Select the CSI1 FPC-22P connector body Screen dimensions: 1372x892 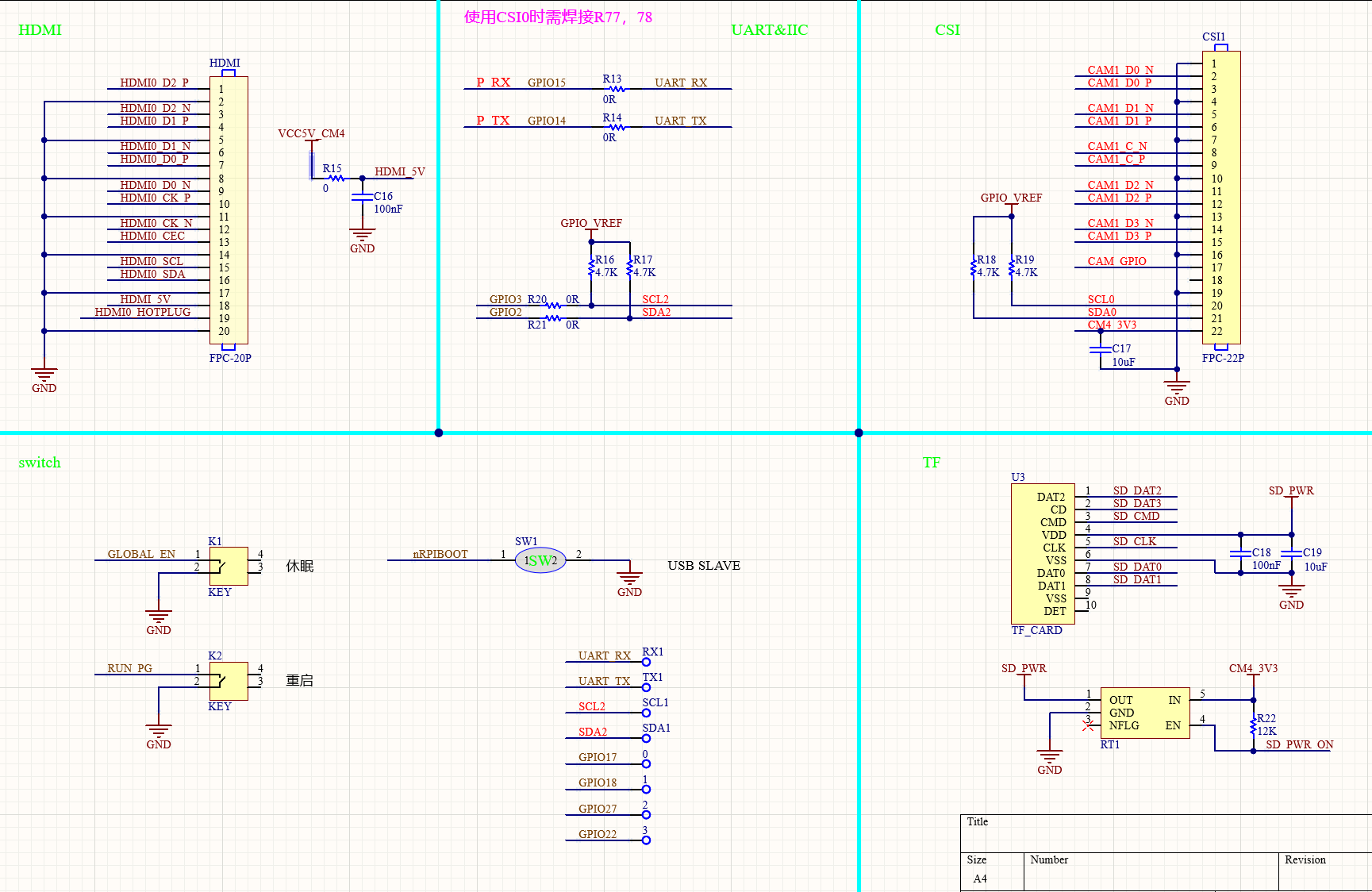coord(1221,198)
